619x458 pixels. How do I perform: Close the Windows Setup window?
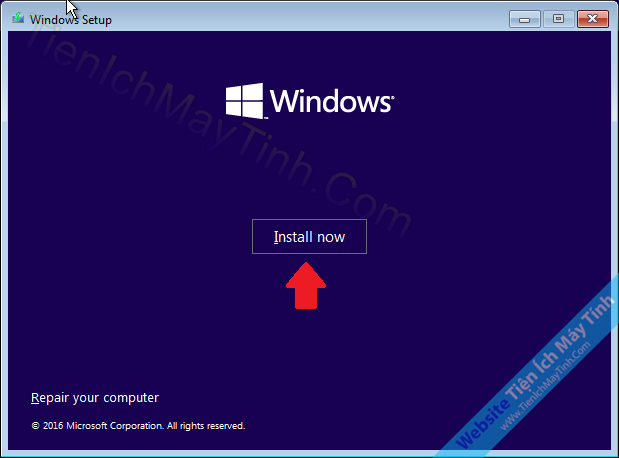pos(593,19)
